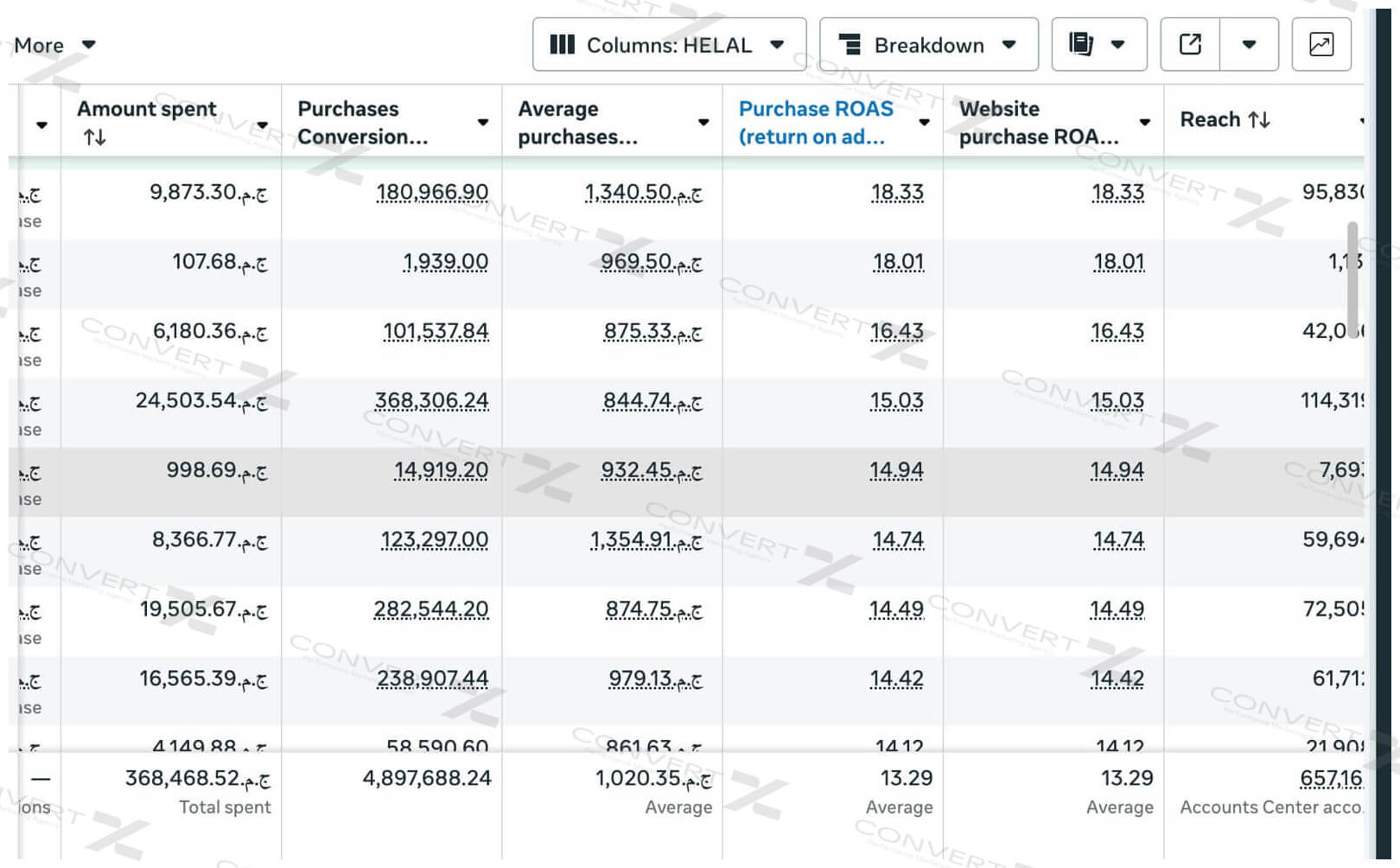Open Purchase ROAS column options arrow
The height and width of the screenshot is (868, 1400).
[x=924, y=123]
